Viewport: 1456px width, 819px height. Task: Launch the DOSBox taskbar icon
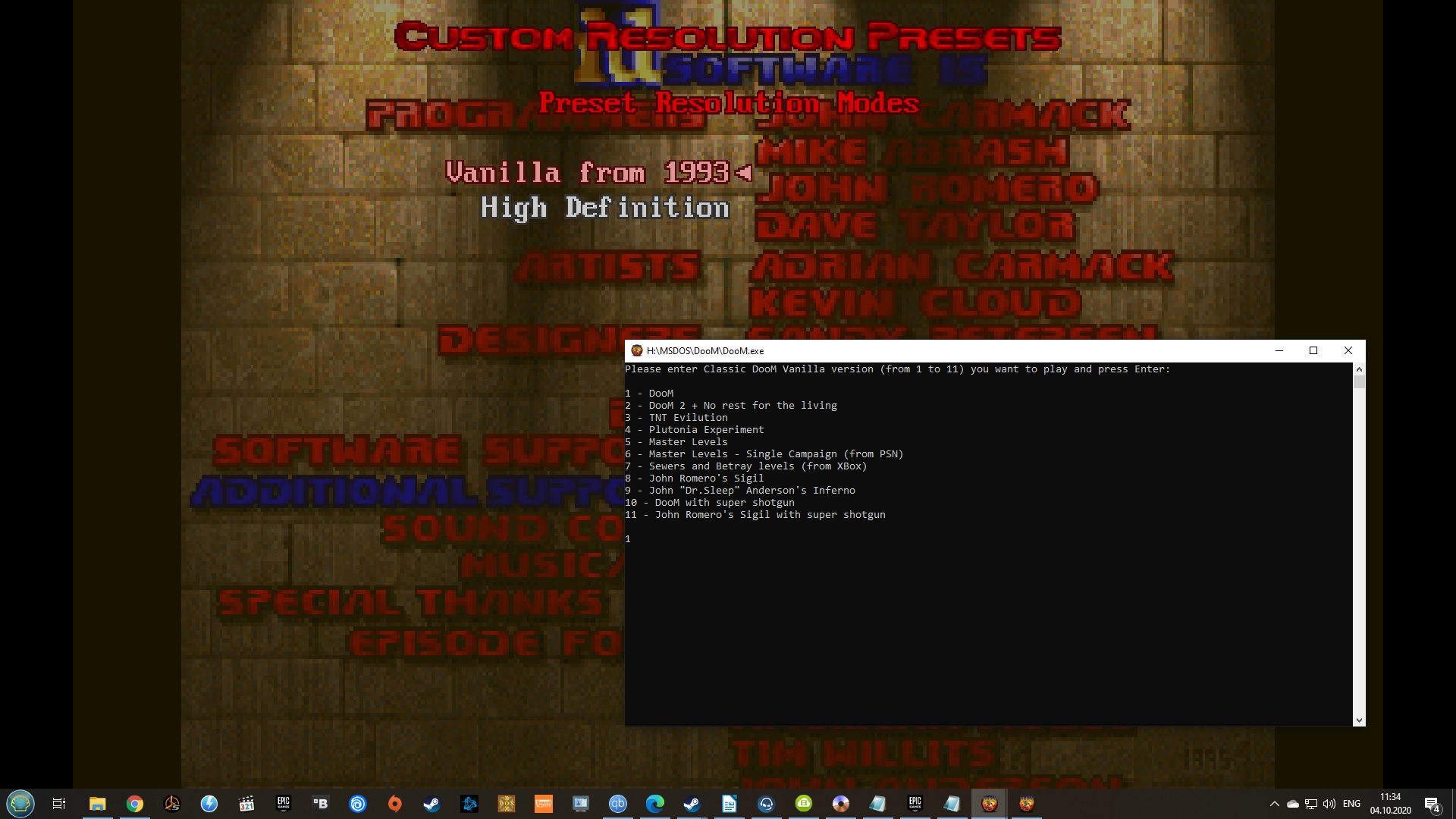506,804
